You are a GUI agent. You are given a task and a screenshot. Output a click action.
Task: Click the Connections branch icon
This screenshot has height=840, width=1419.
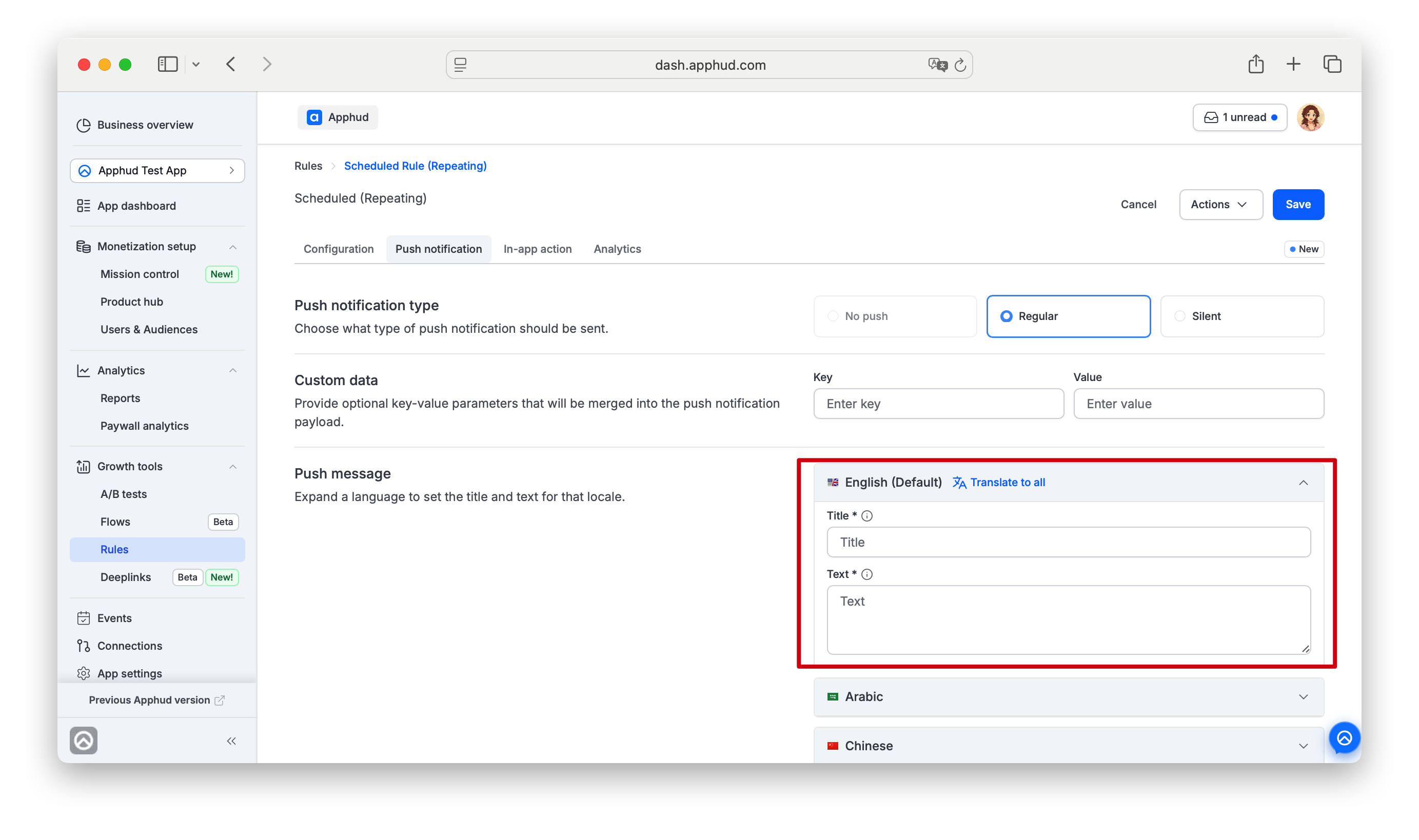83,646
